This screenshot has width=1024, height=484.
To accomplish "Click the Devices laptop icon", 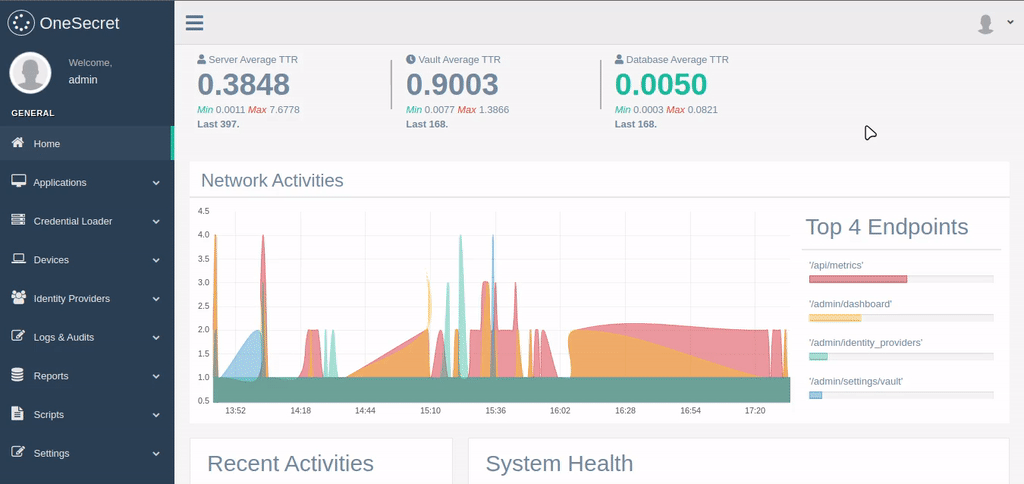I will [18, 259].
